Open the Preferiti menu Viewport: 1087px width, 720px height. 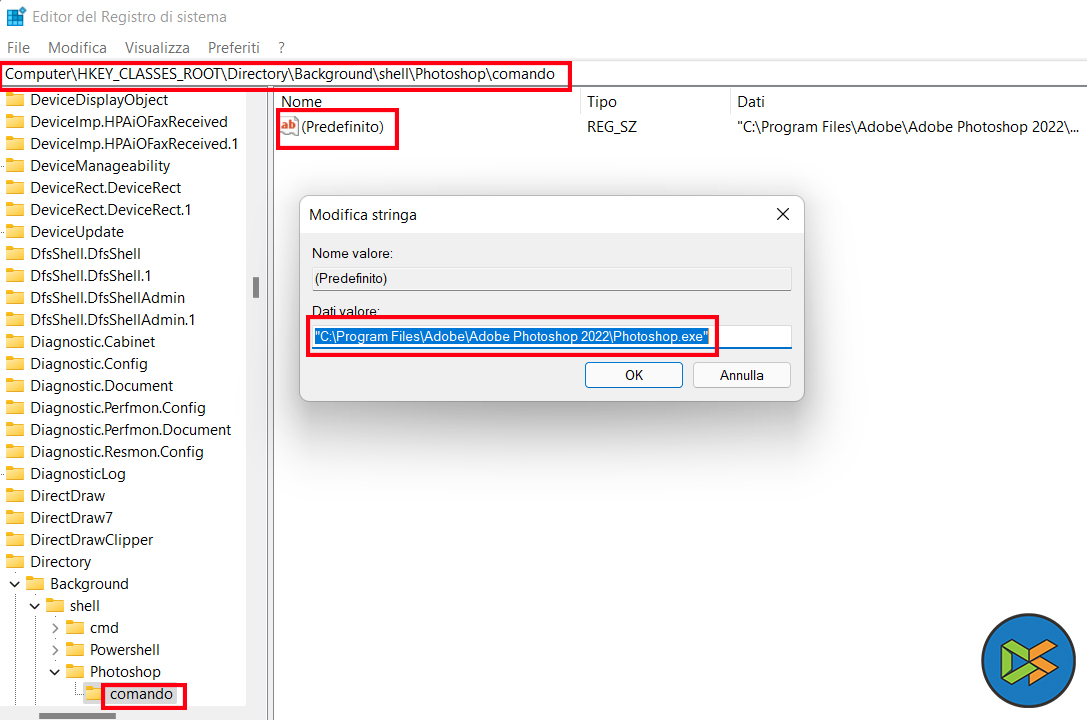tap(234, 48)
